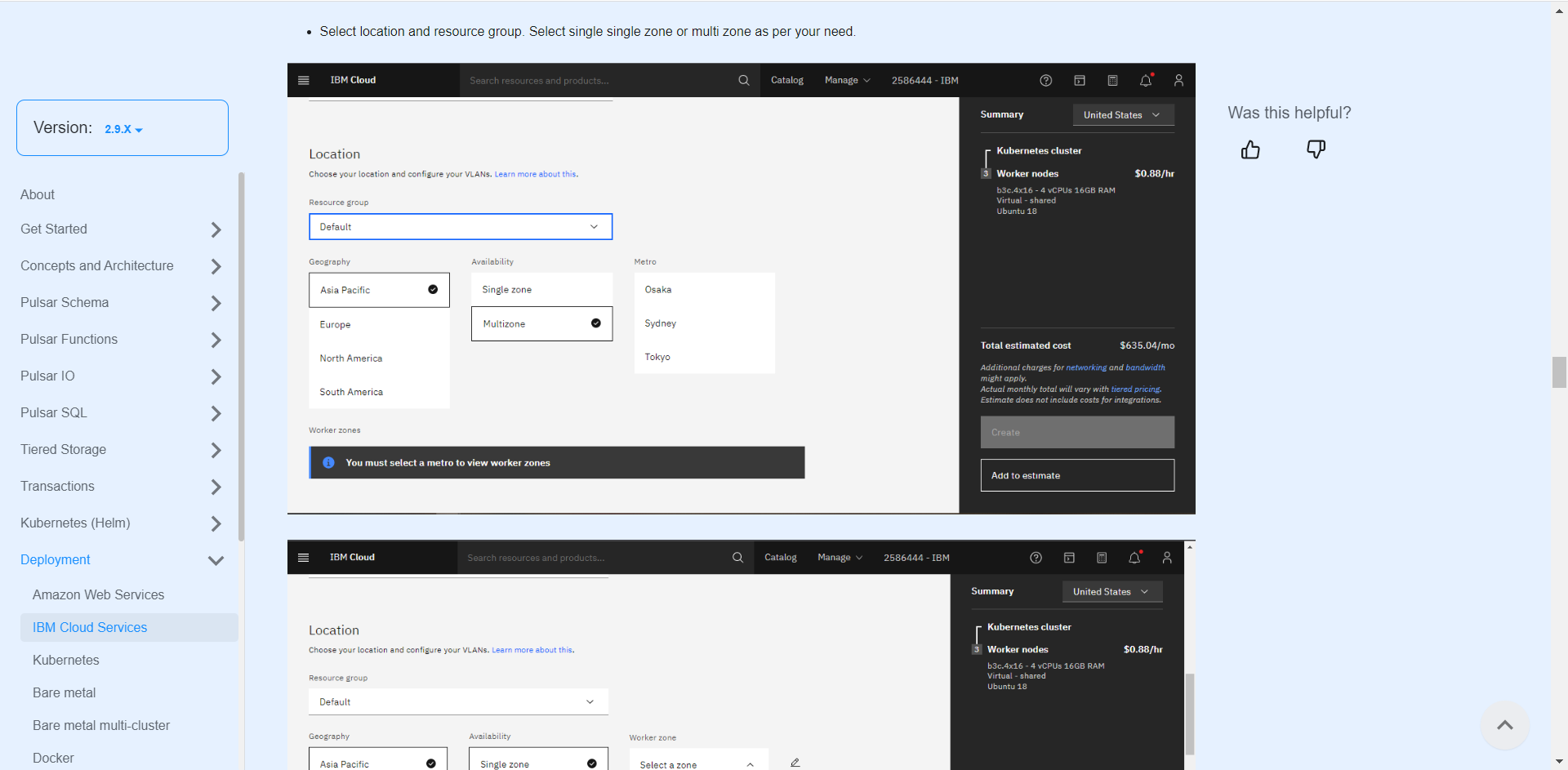Click the greyed Create button in first summary
The height and width of the screenshot is (770, 1568).
point(1077,432)
